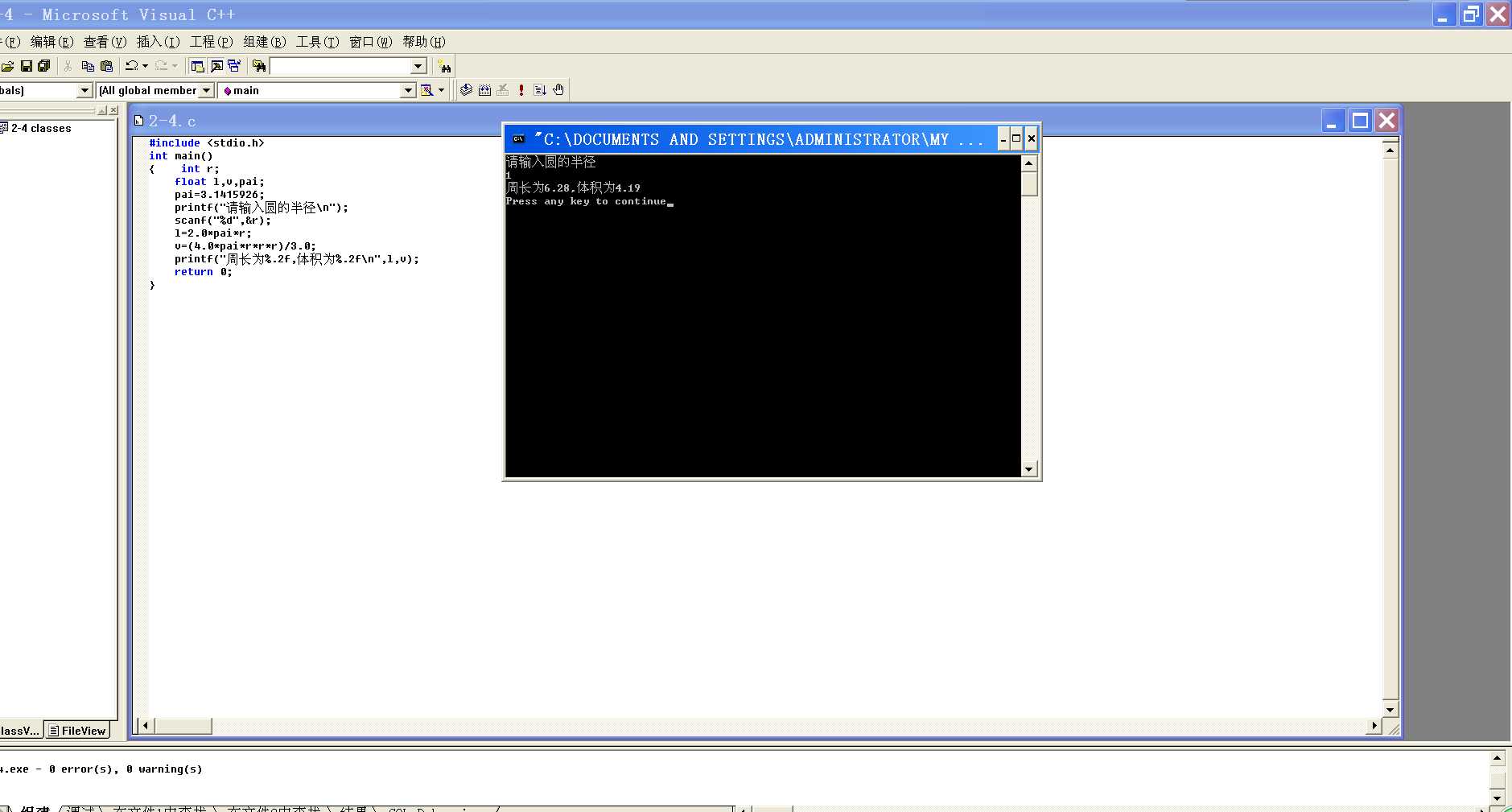Click the WizardBar actions wand icon
Viewport: 1512px width, 812px height.
tap(427, 90)
